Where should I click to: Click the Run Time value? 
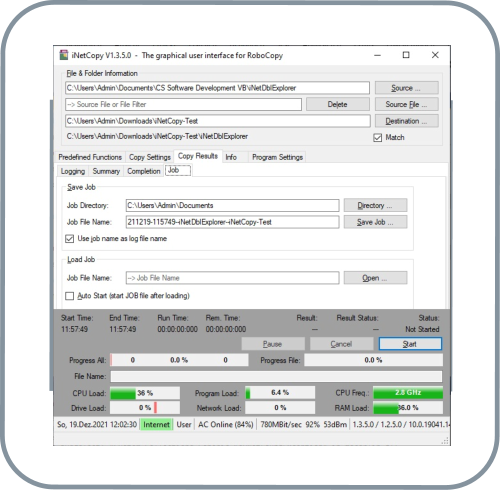(177, 329)
